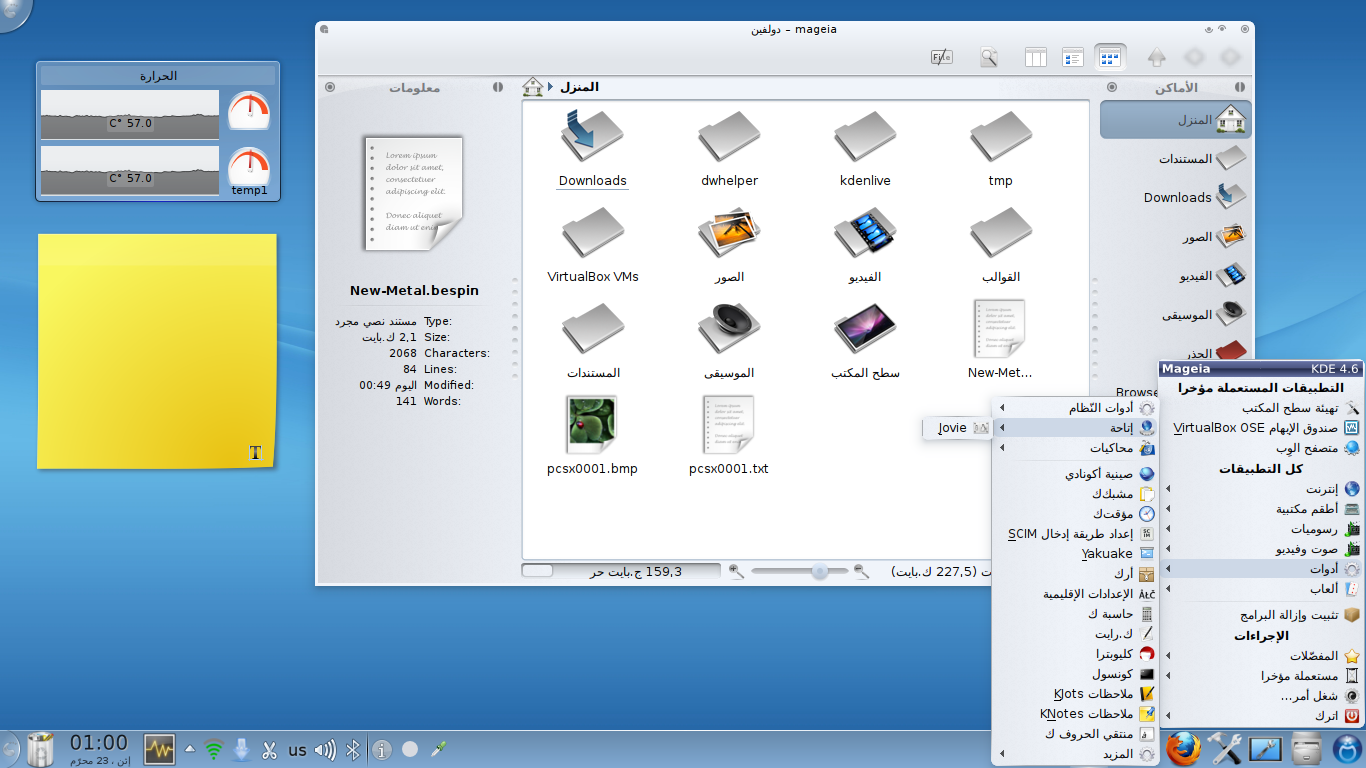1366x768 pixels.
Task: Click the home icon in the location bar
Action: pyautogui.click(x=533, y=87)
